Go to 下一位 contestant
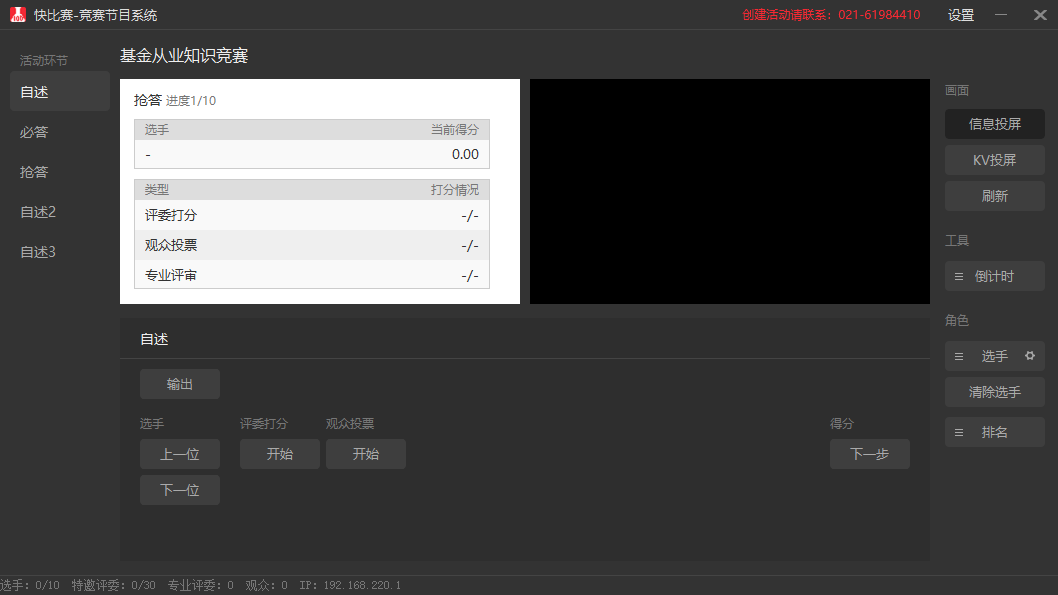The height and width of the screenshot is (595, 1058). pos(180,490)
